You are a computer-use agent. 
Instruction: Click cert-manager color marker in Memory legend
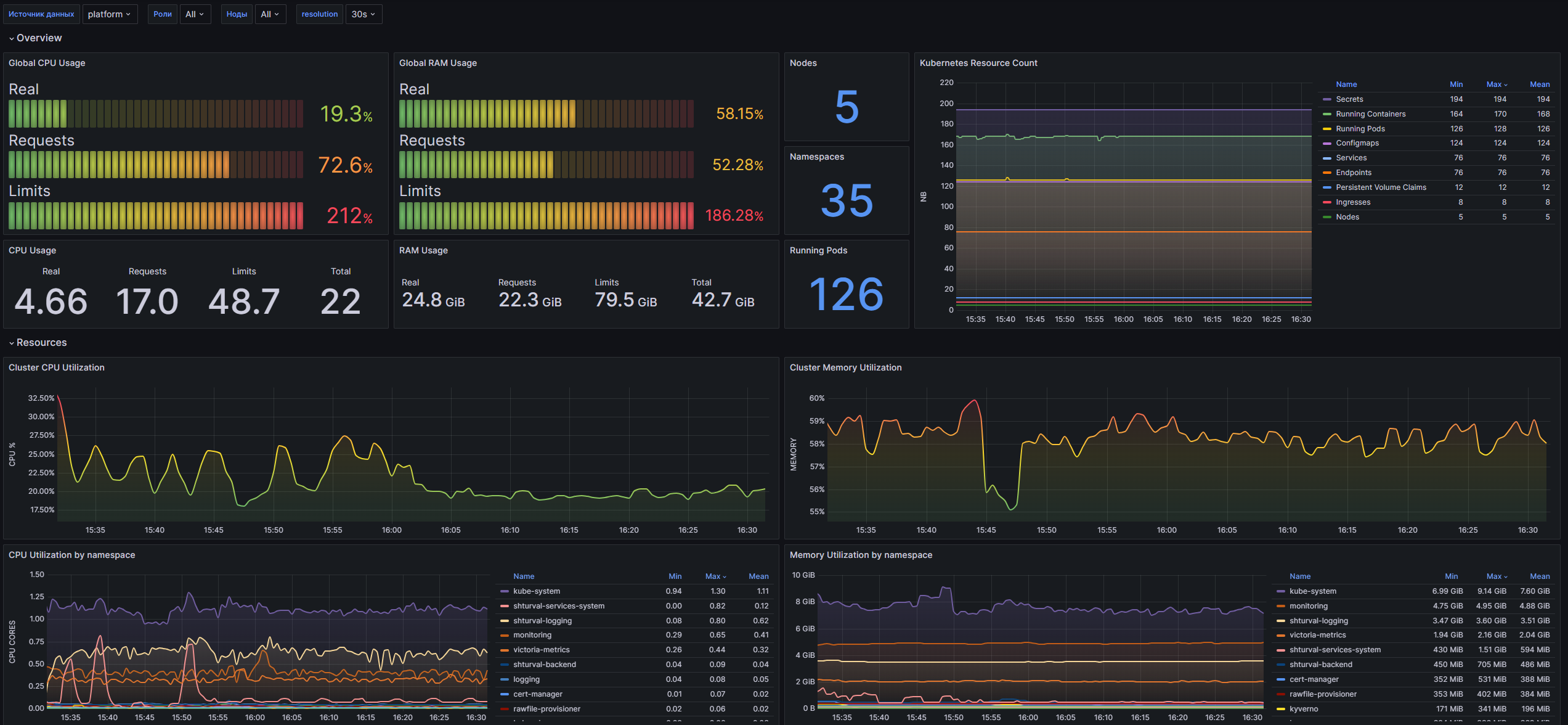pos(1281,679)
